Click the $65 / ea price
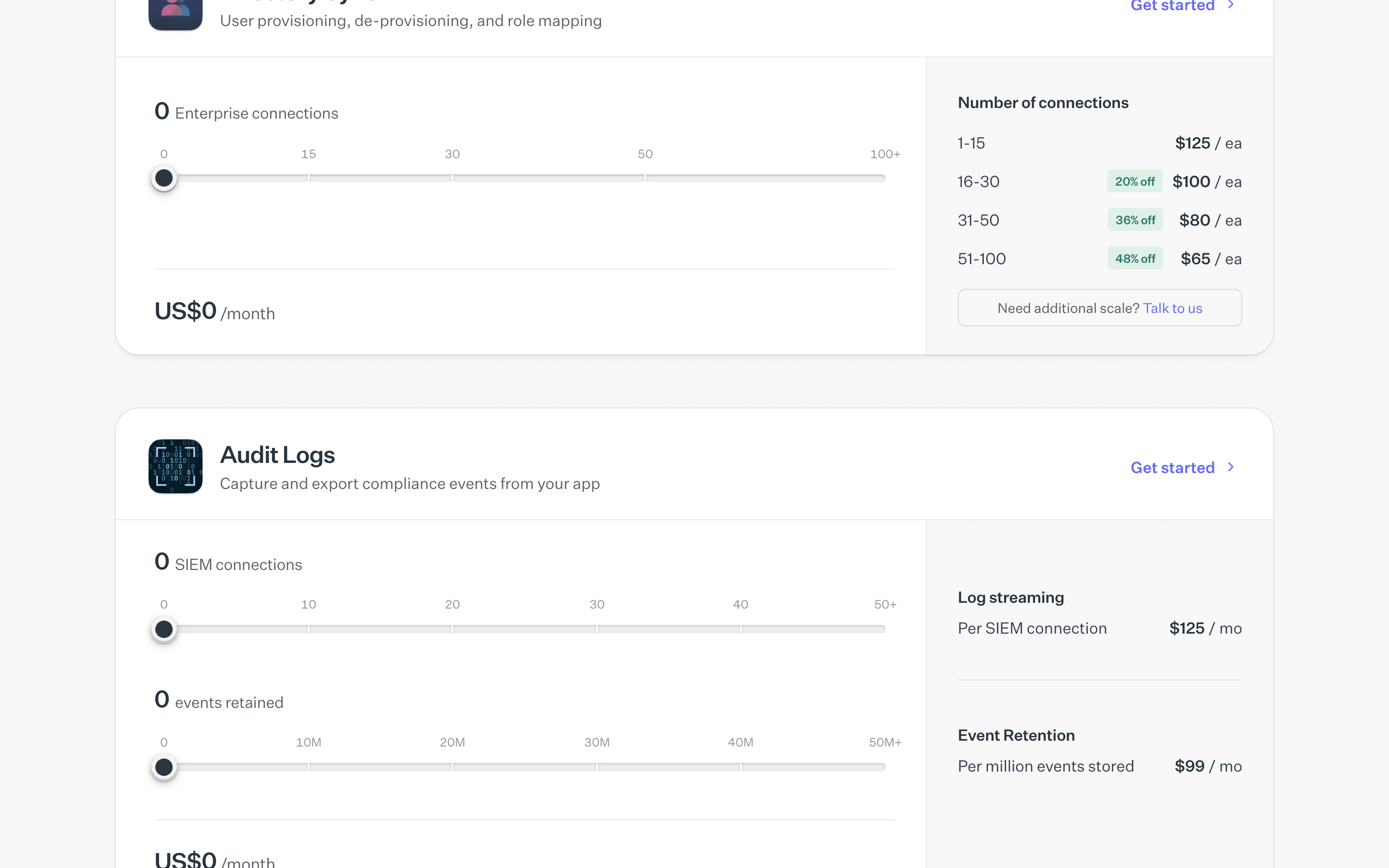Image resolution: width=1389 pixels, height=868 pixels. 1211,258
